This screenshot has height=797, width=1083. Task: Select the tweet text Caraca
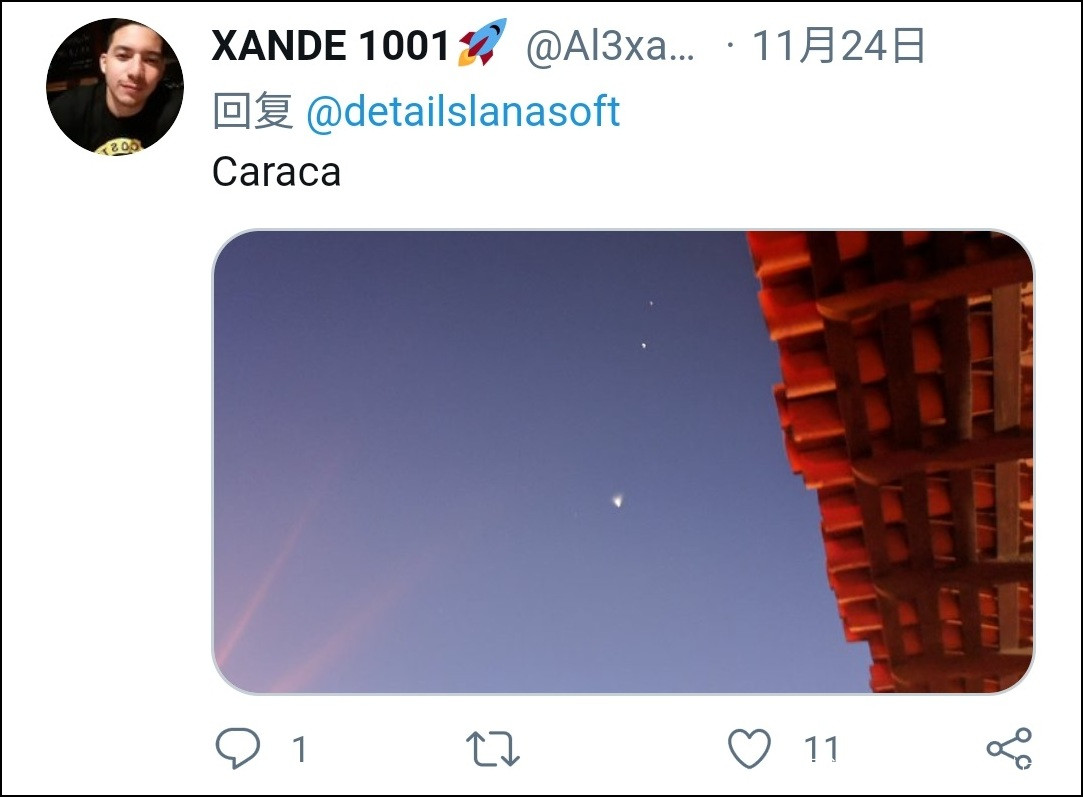pos(276,171)
